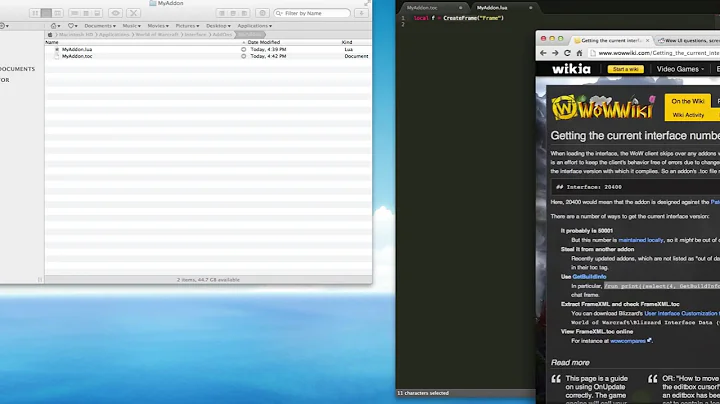The width and height of the screenshot is (720, 404).
Task: Click the gear action icon in file browser
Action: click(x=262, y=13)
